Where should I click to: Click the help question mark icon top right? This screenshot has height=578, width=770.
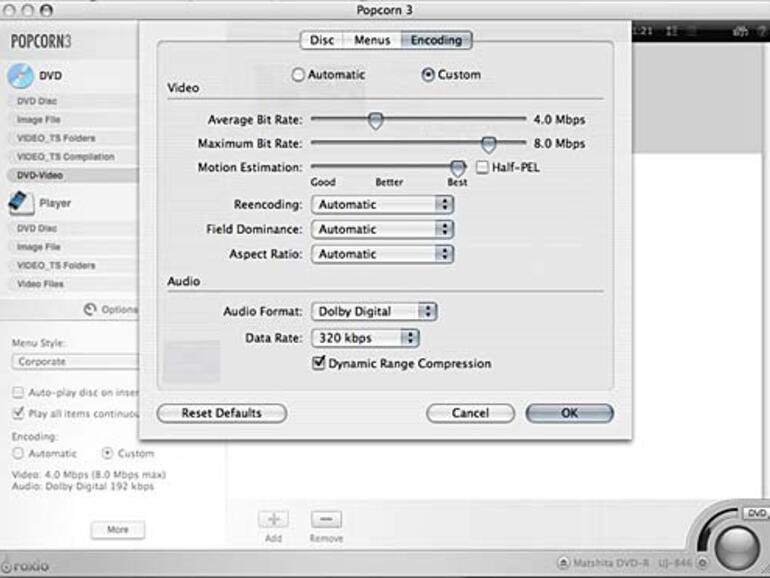763,31
